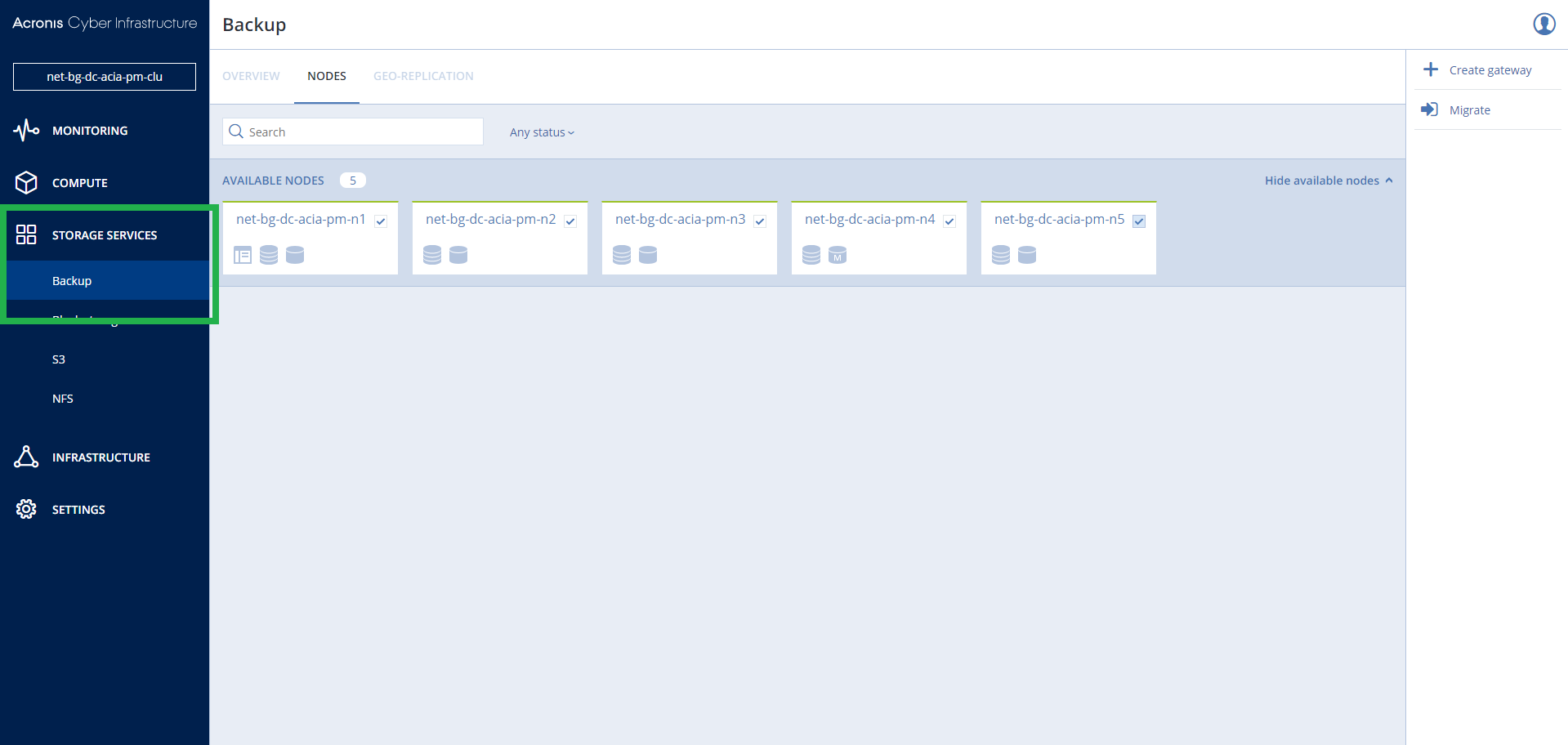Click the Infrastructure triangle icon

click(x=26, y=457)
